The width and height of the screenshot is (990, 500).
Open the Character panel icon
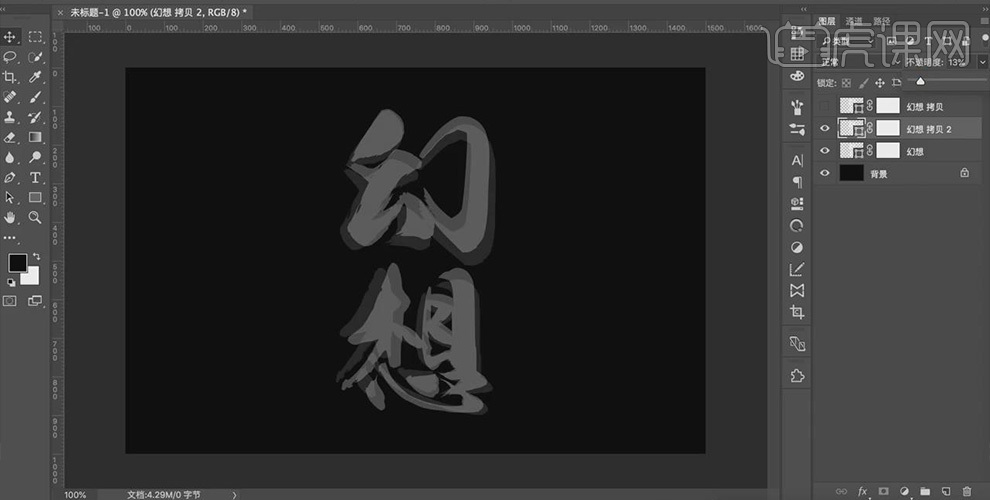click(x=797, y=160)
